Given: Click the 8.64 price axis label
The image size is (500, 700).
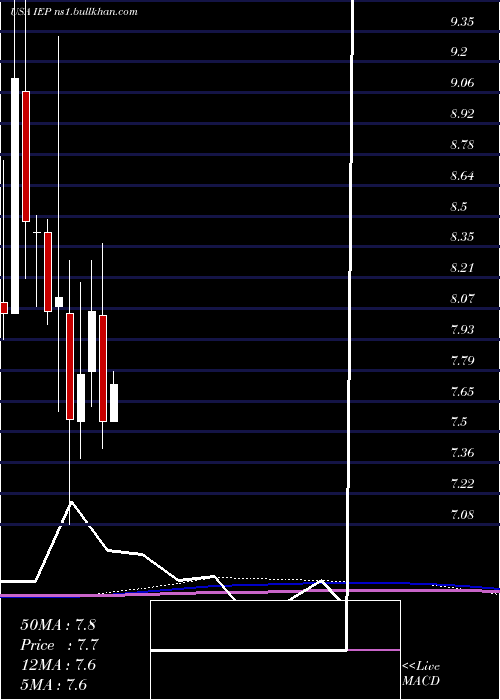Looking at the screenshot, I should click(x=462, y=175).
